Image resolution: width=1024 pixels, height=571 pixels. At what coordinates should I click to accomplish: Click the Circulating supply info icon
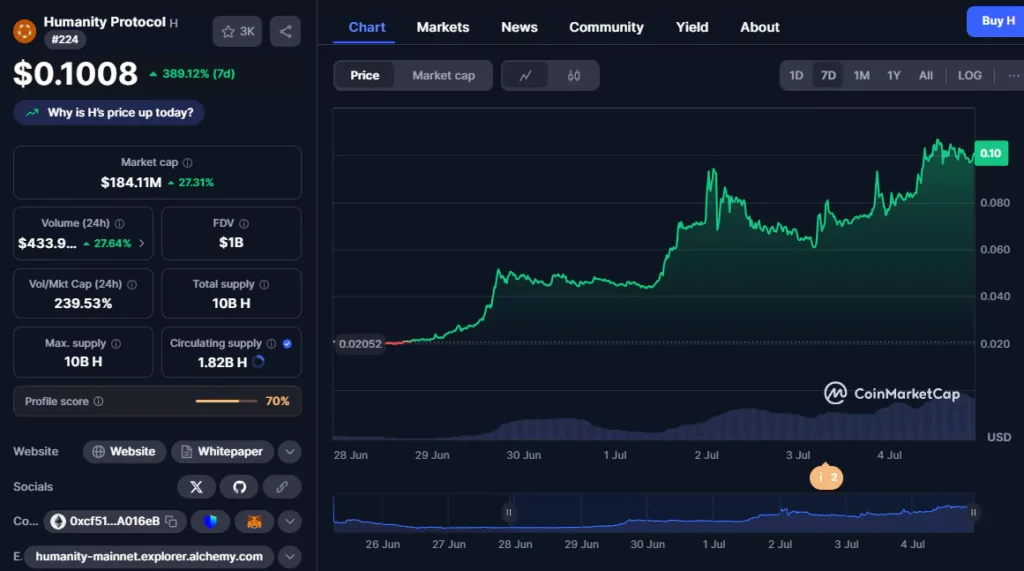point(271,344)
